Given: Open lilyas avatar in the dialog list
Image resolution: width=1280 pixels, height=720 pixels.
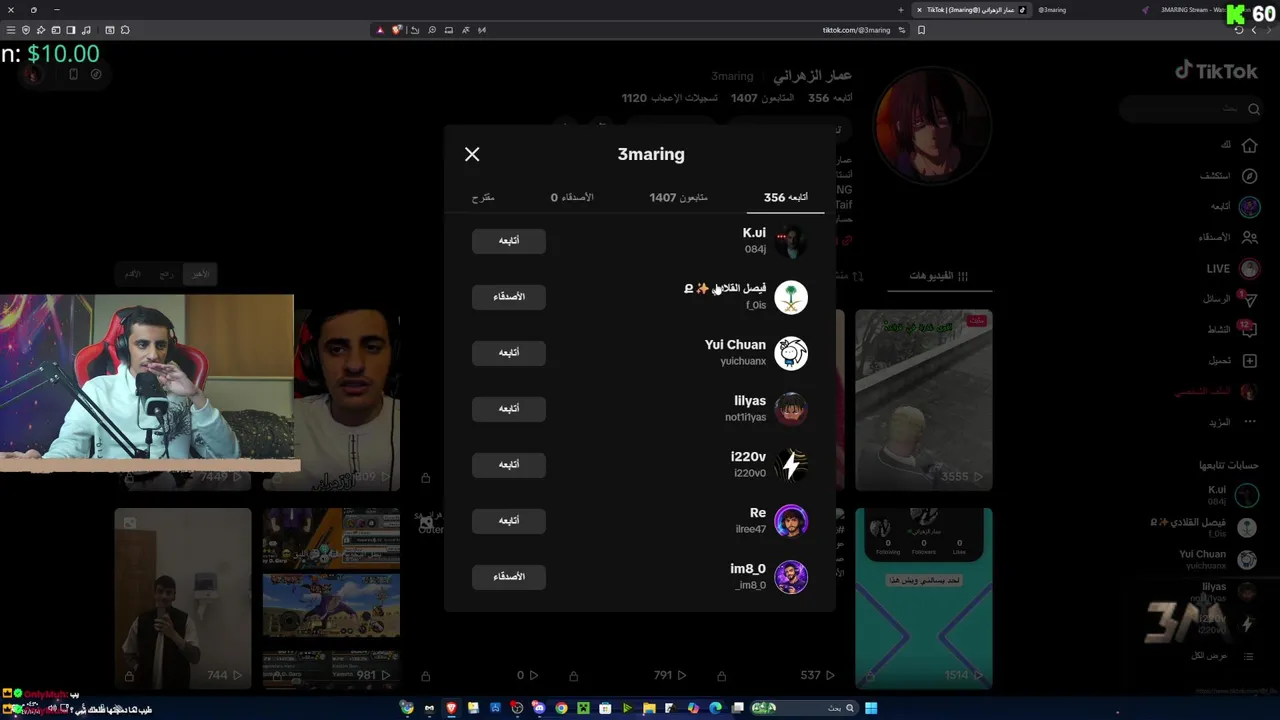Looking at the screenshot, I should 791,409.
